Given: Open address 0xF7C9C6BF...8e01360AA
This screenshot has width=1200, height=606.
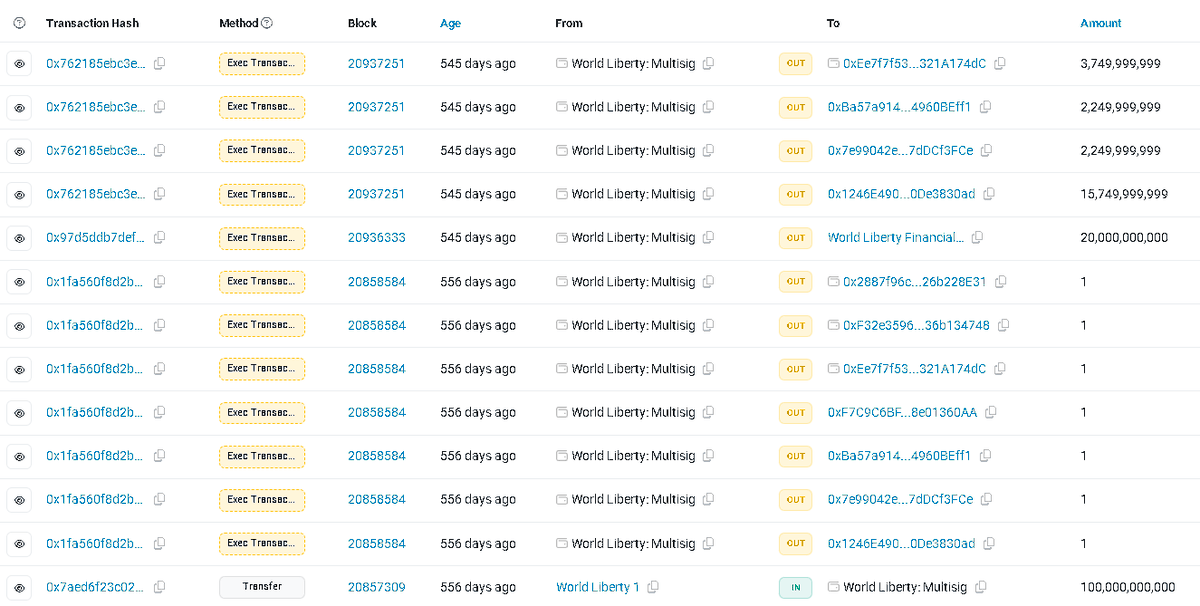Looking at the screenshot, I should (x=902, y=412).
